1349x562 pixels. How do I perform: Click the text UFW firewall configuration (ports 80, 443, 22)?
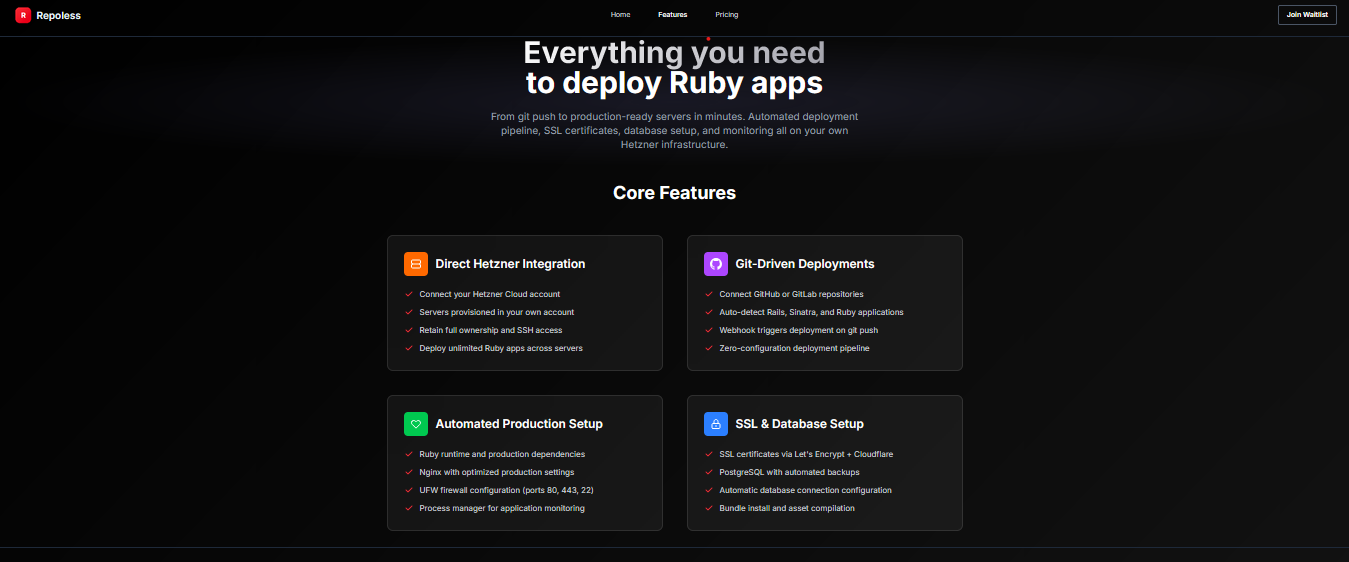[x=507, y=490]
